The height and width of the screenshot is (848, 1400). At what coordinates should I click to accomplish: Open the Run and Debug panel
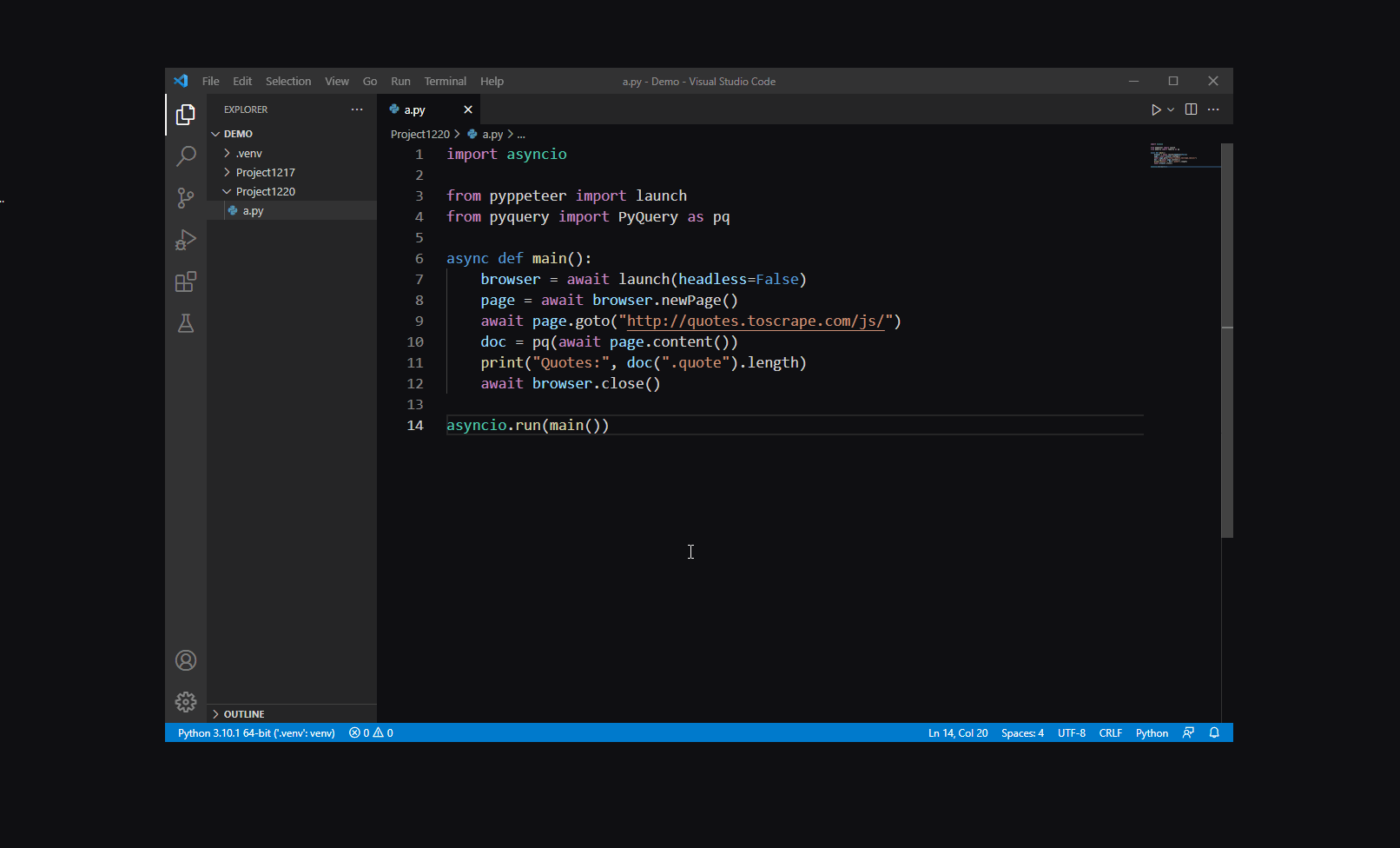pyautogui.click(x=185, y=240)
